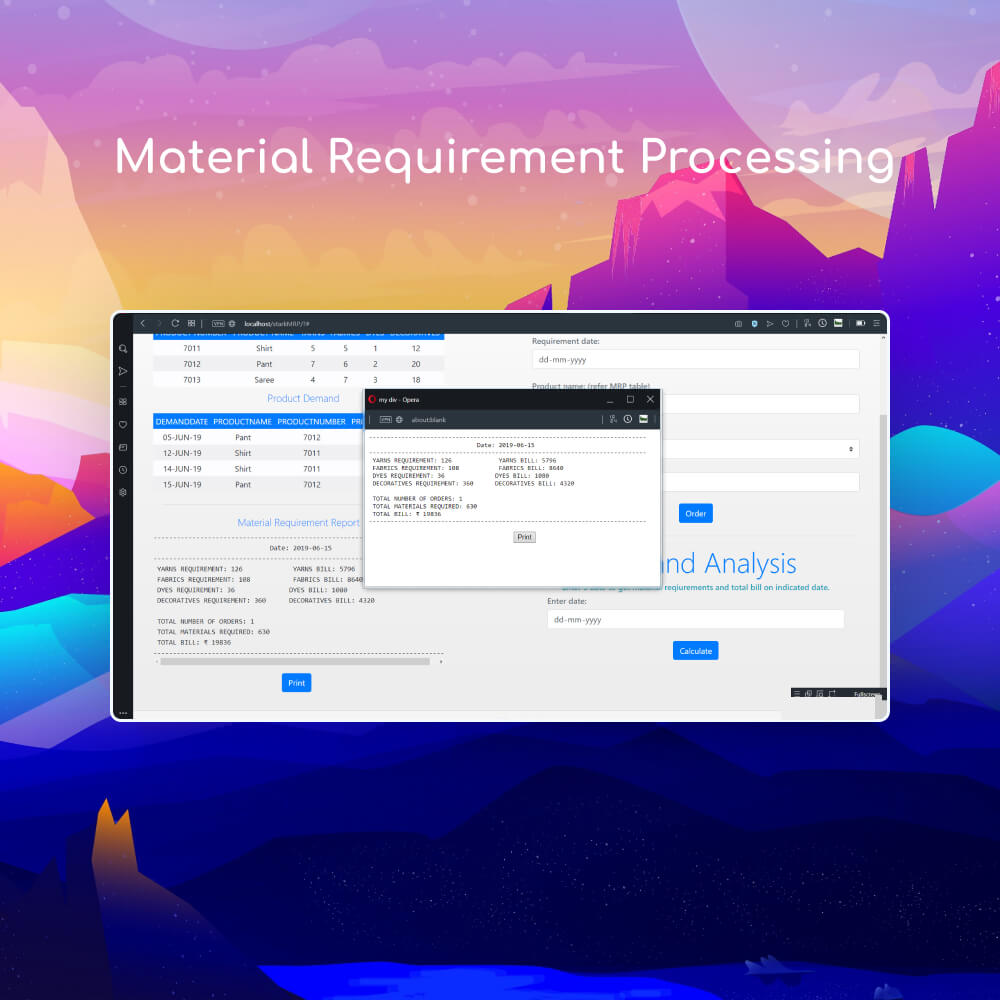Select the 7011 product number cell
The width and height of the screenshot is (1000, 1000).
point(192,348)
